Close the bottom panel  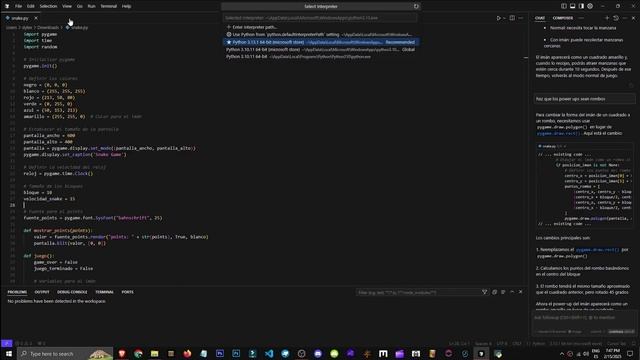520,292
